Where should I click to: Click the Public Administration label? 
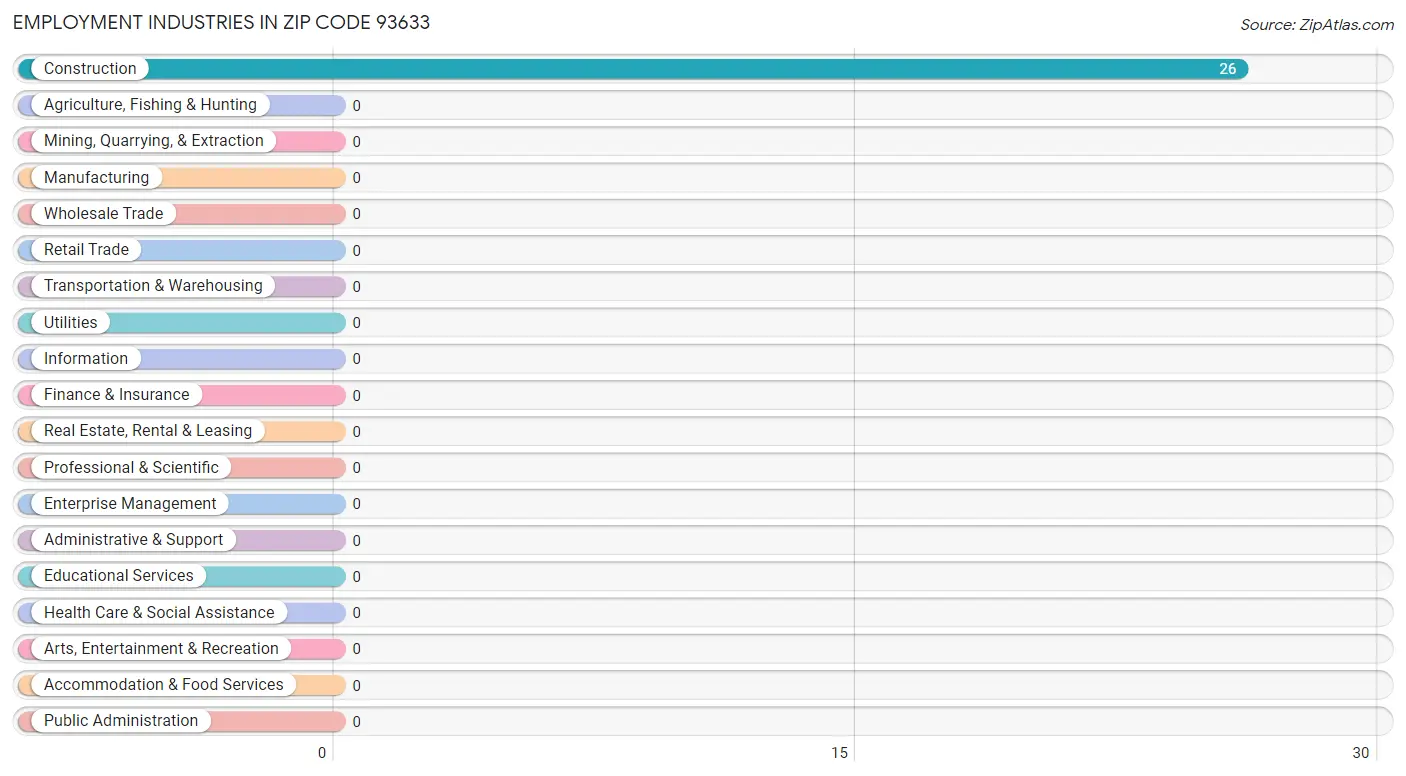pyautogui.click(x=121, y=721)
